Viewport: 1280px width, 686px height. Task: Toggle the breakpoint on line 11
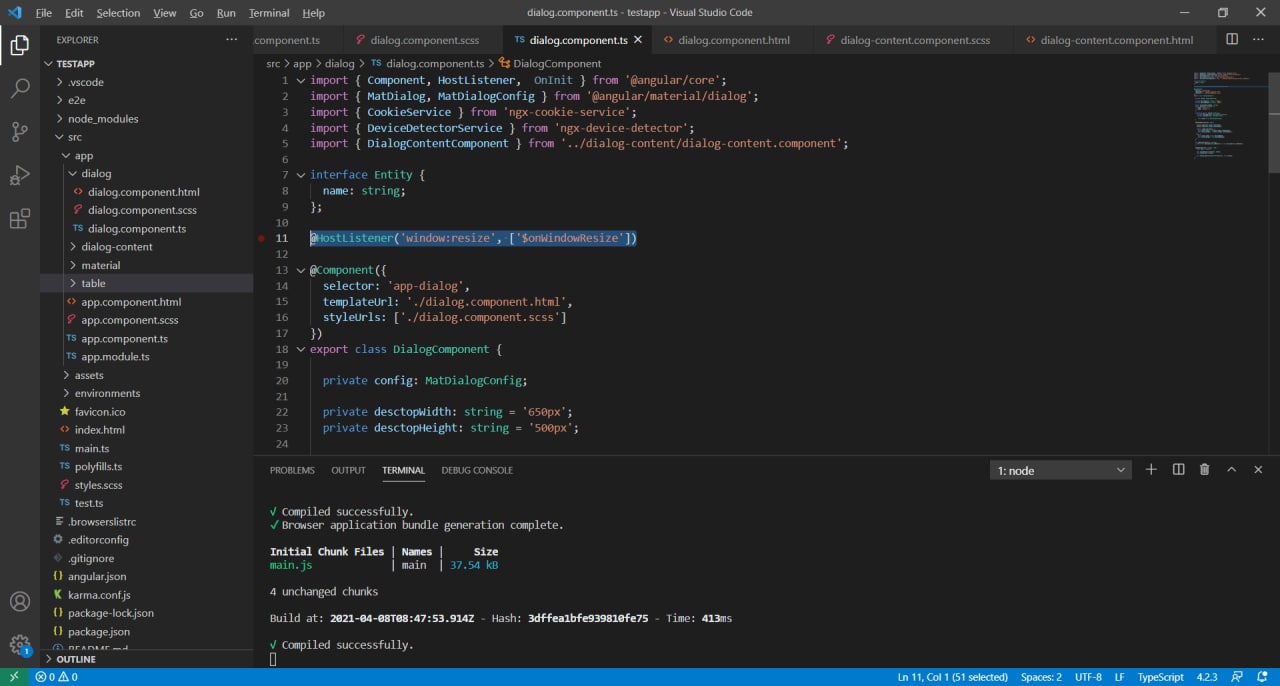(x=262, y=238)
